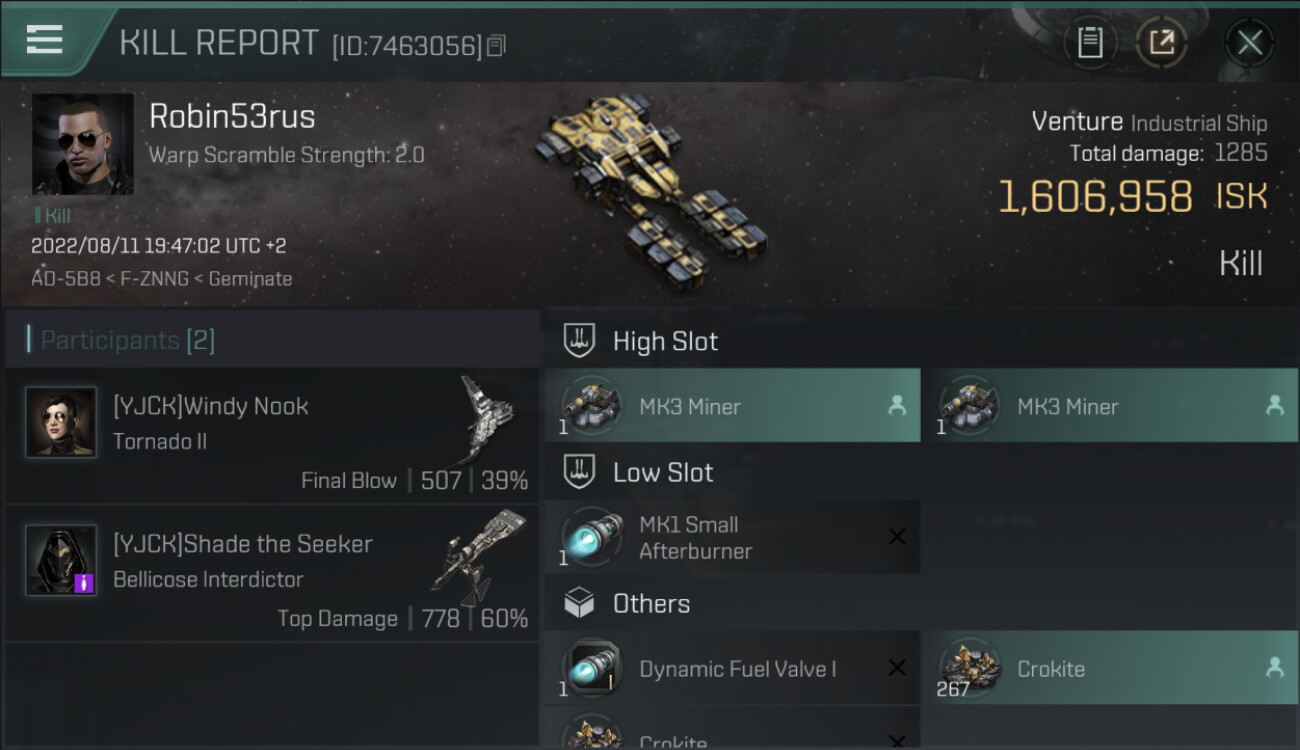Open the hamburger menu icon
This screenshot has width=1300, height=750.
[45, 40]
